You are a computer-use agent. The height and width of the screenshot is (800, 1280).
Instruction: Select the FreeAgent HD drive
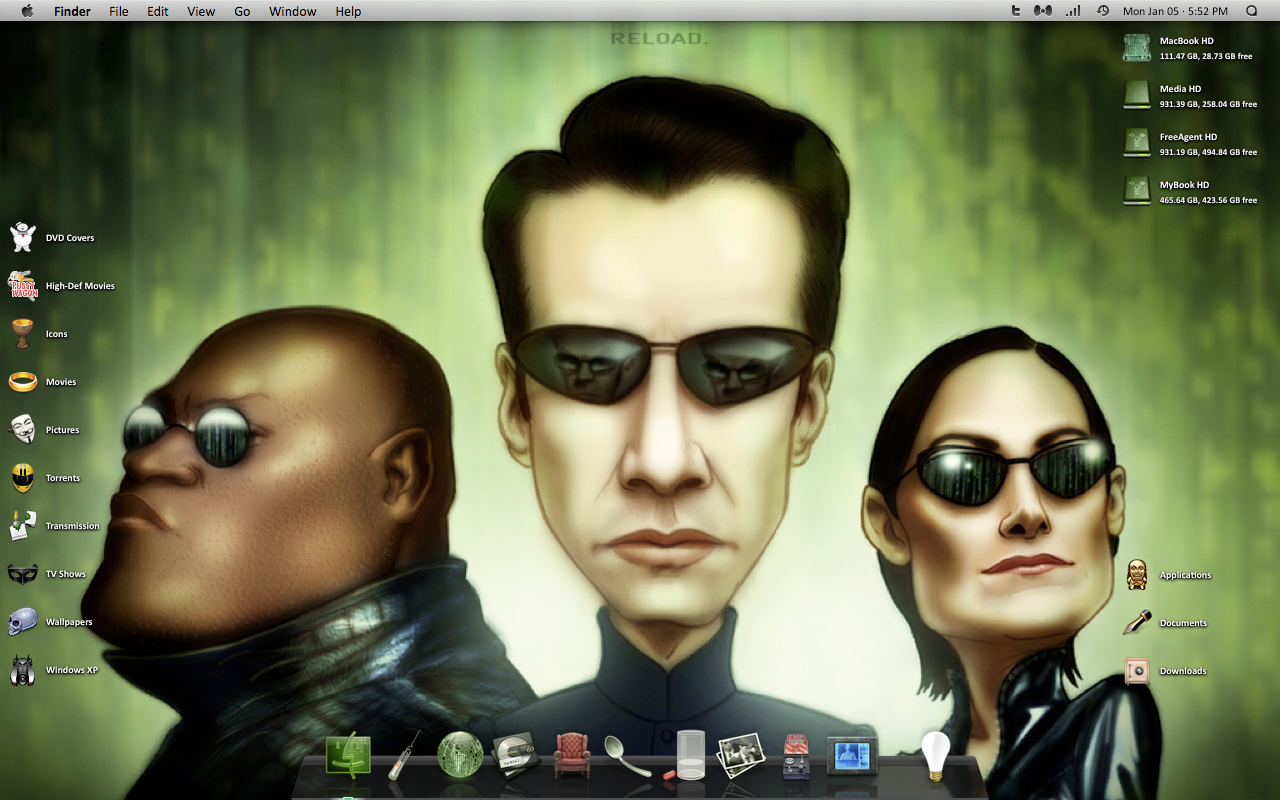coord(1137,143)
